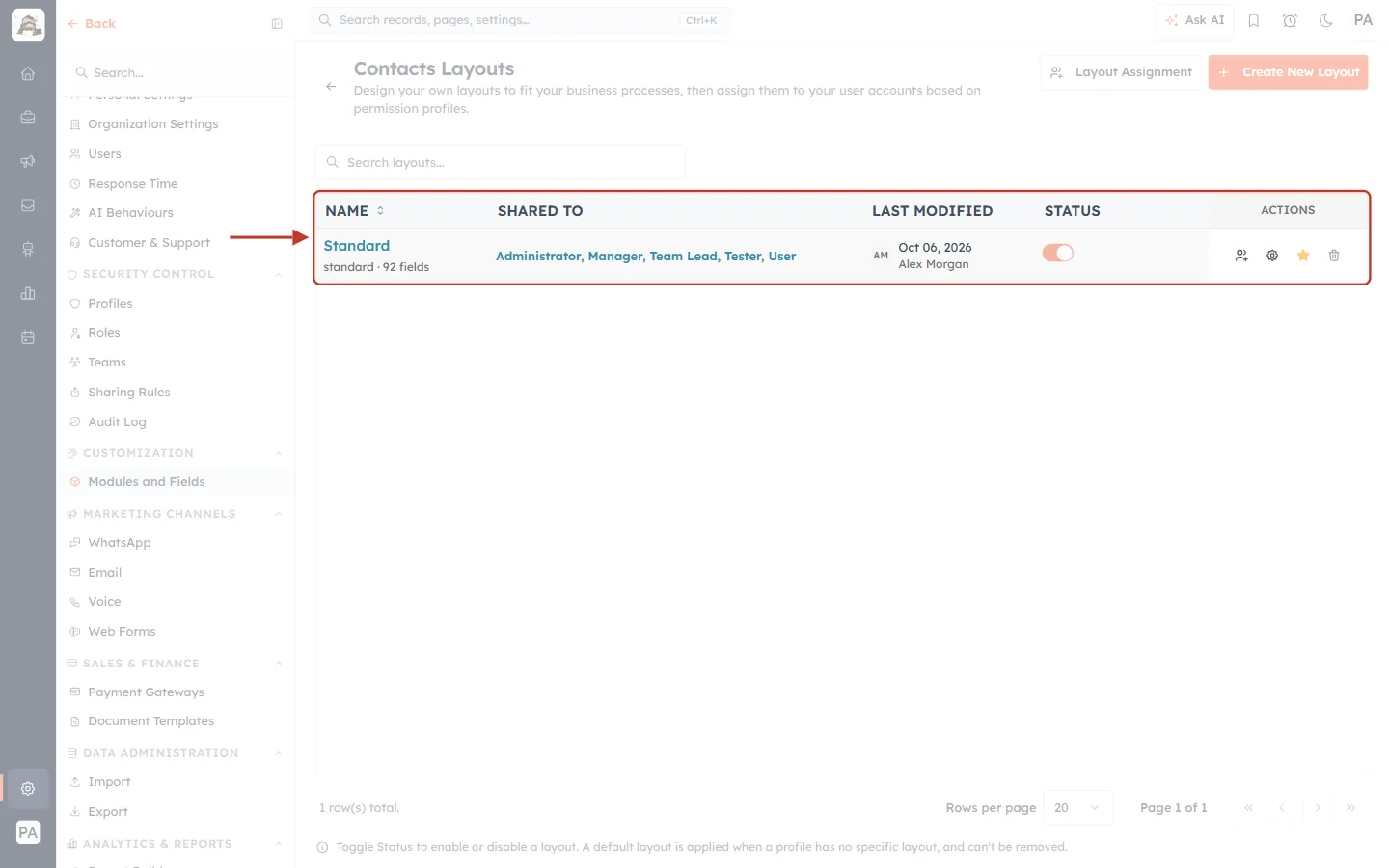Open the Standard layout link

click(x=357, y=246)
